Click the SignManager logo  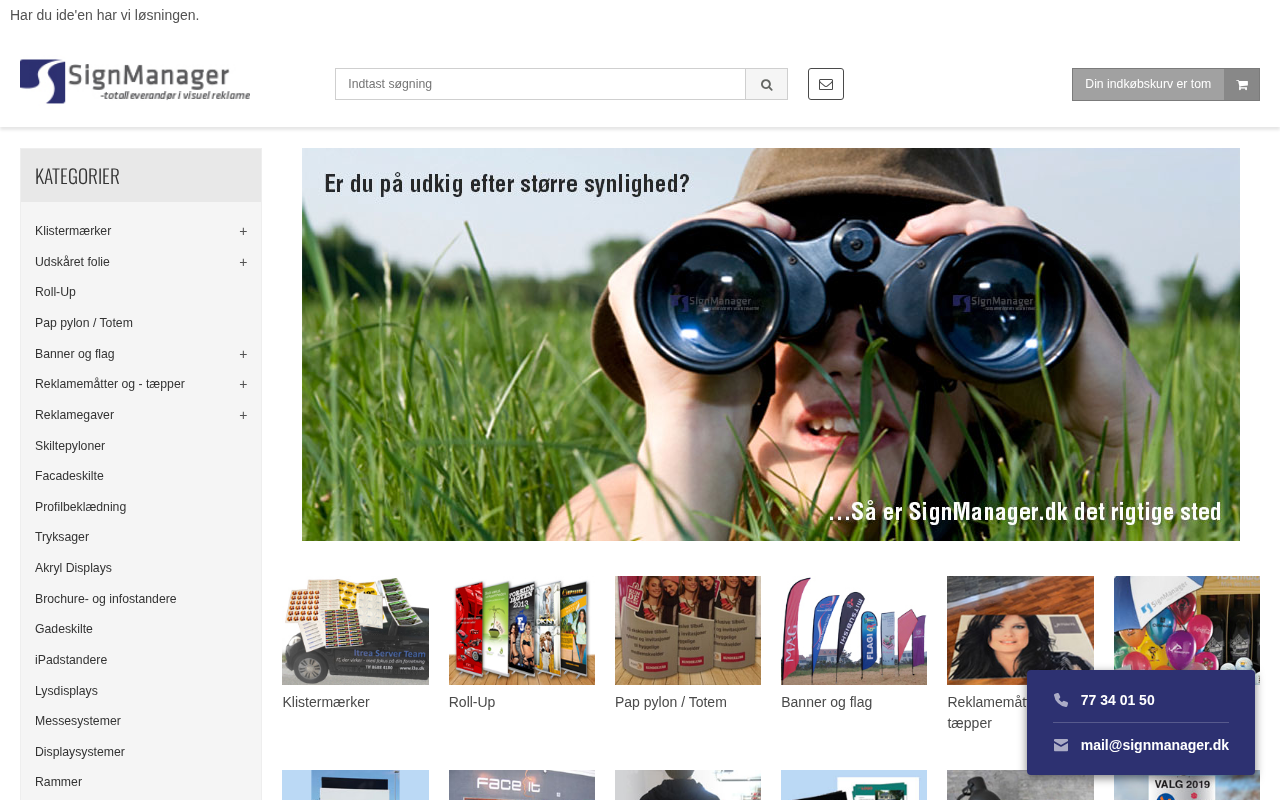(x=135, y=81)
